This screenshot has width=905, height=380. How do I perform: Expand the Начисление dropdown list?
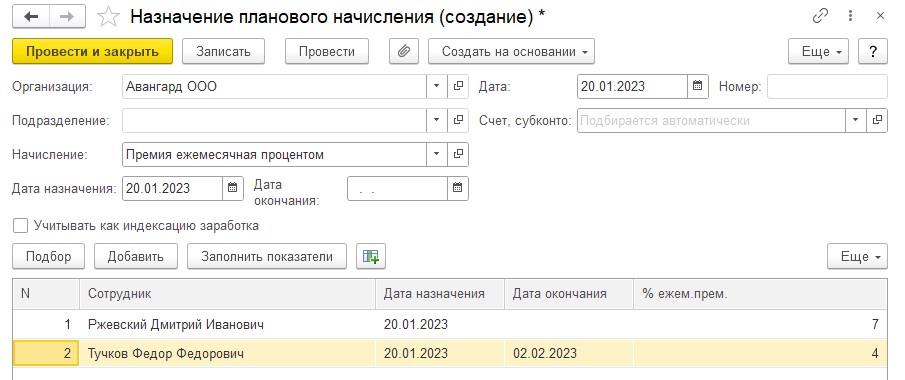(x=437, y=154)
